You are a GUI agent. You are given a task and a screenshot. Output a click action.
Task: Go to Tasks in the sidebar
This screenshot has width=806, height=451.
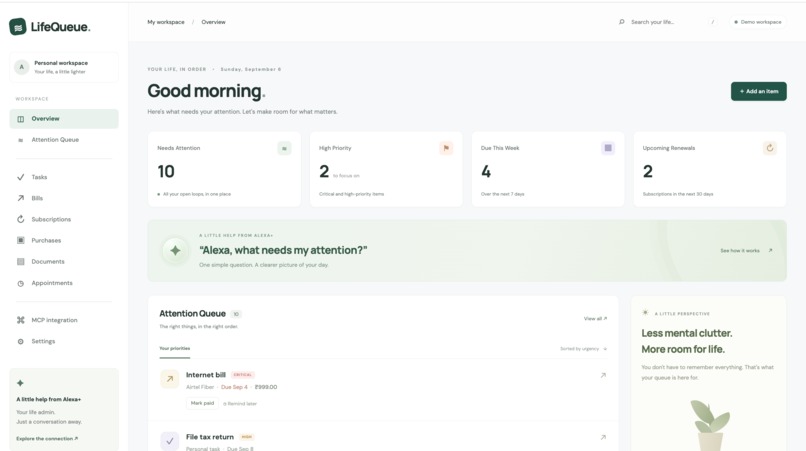pos(64,177)
